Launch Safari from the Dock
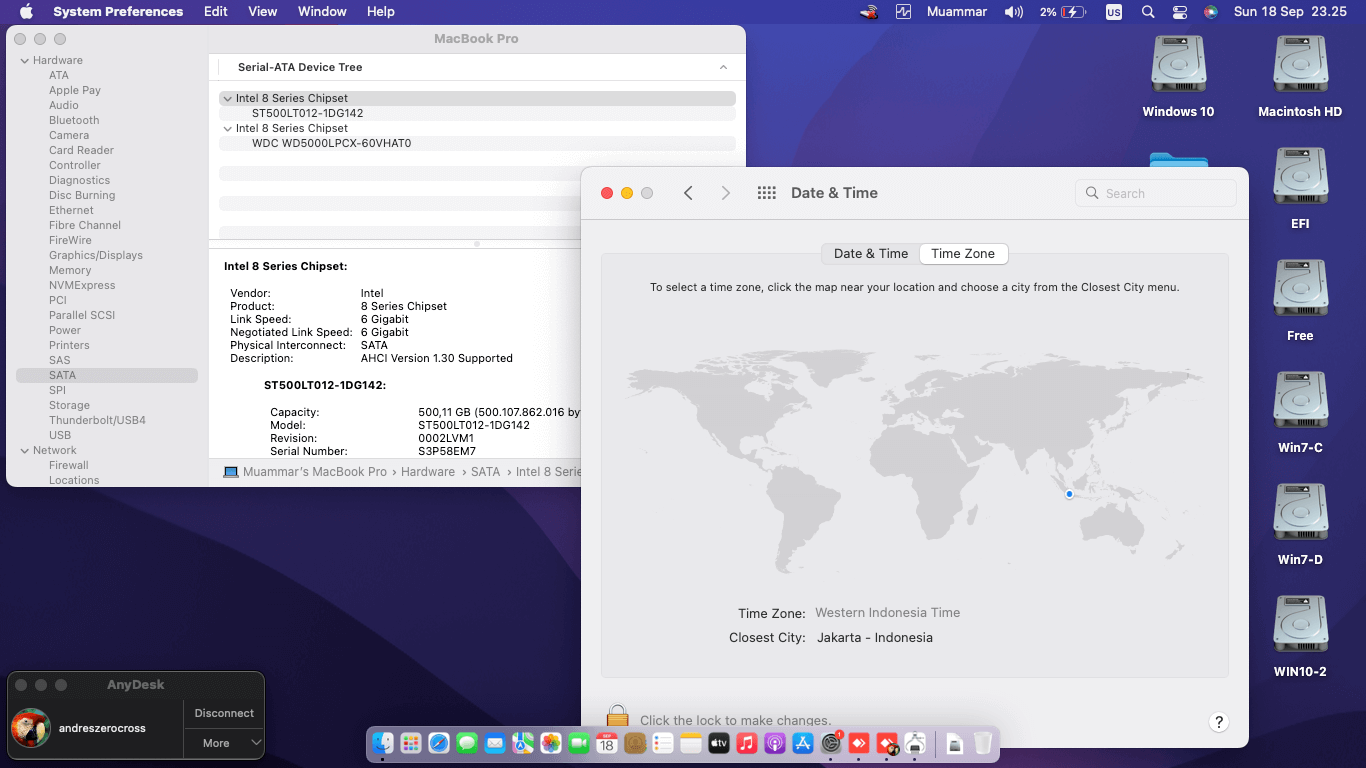This screenshot has height=768, width=1366. 439,743
